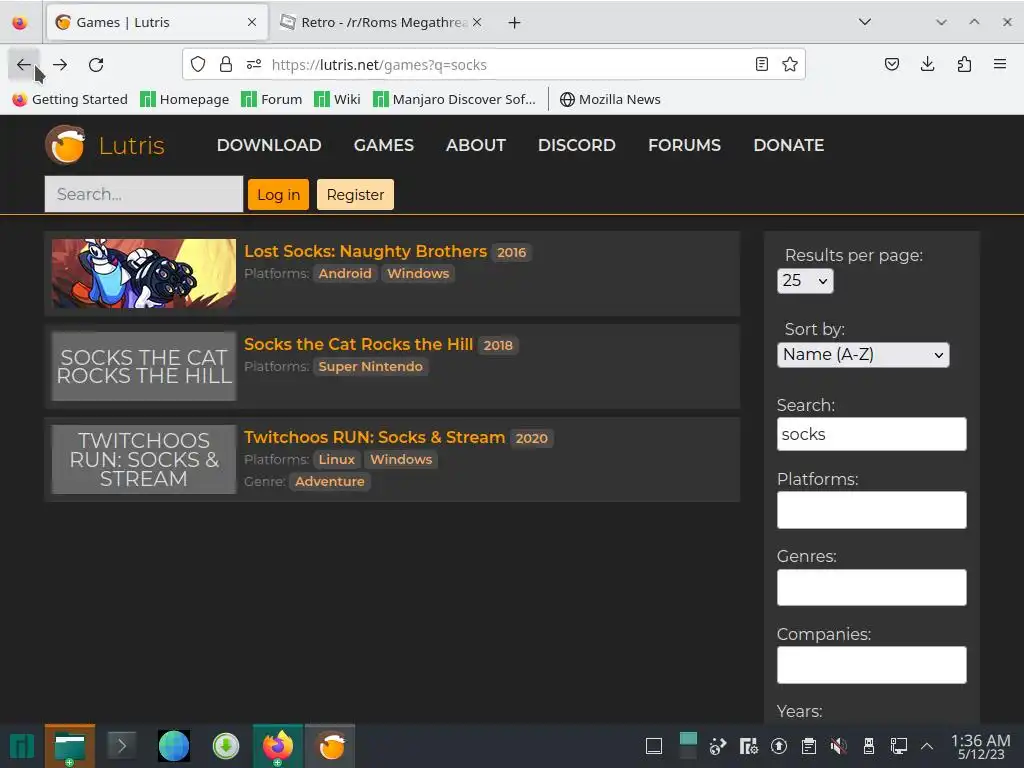Image resolution: width=1024 pixels, height=768 pixels.
Task: Open Lutris app from taskbar
Action: 330,746
